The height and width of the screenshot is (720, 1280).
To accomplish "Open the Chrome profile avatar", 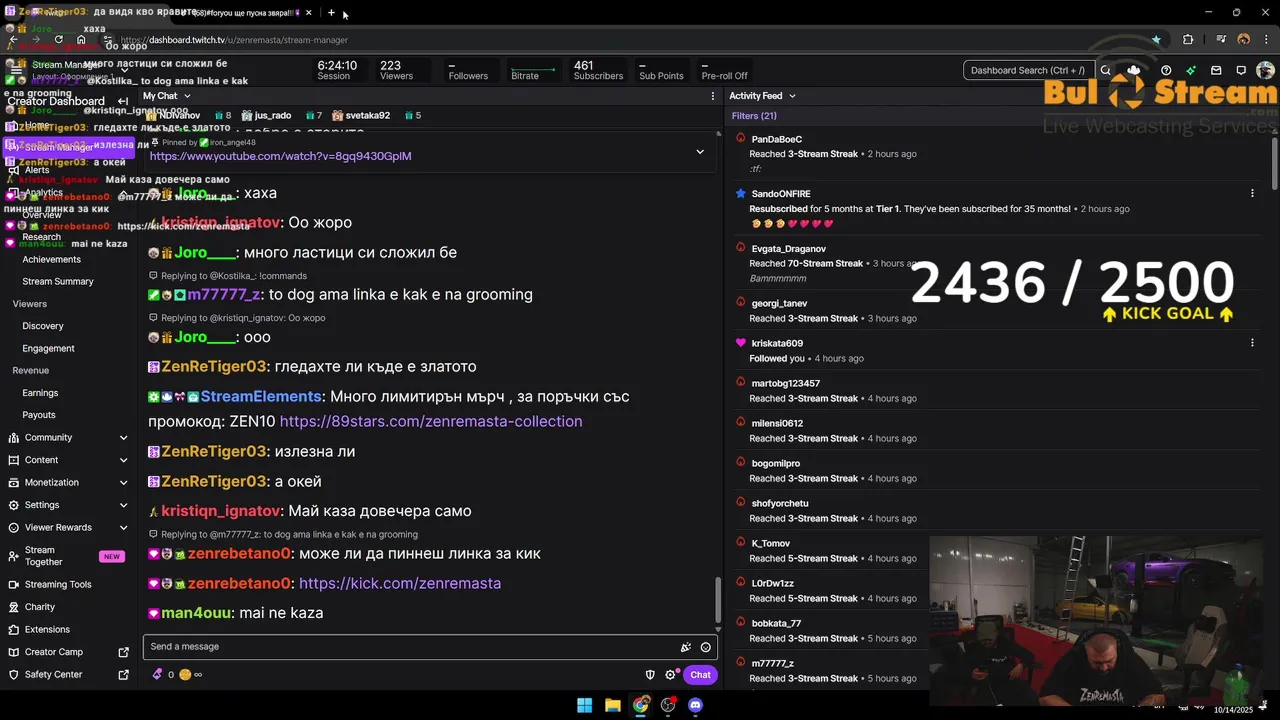I will pos(1244,40).
